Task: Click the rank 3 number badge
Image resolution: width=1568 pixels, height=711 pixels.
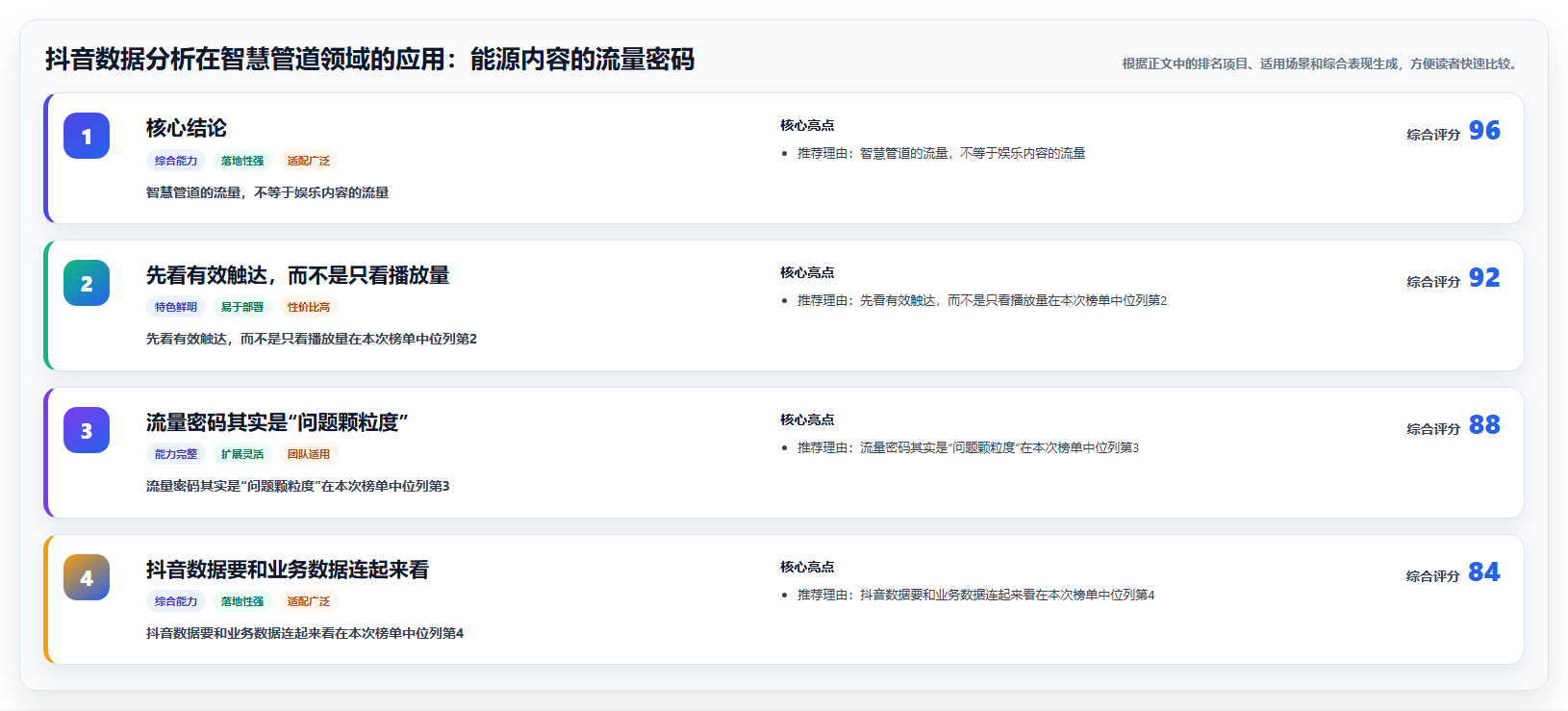Action: tap(87, 430)
